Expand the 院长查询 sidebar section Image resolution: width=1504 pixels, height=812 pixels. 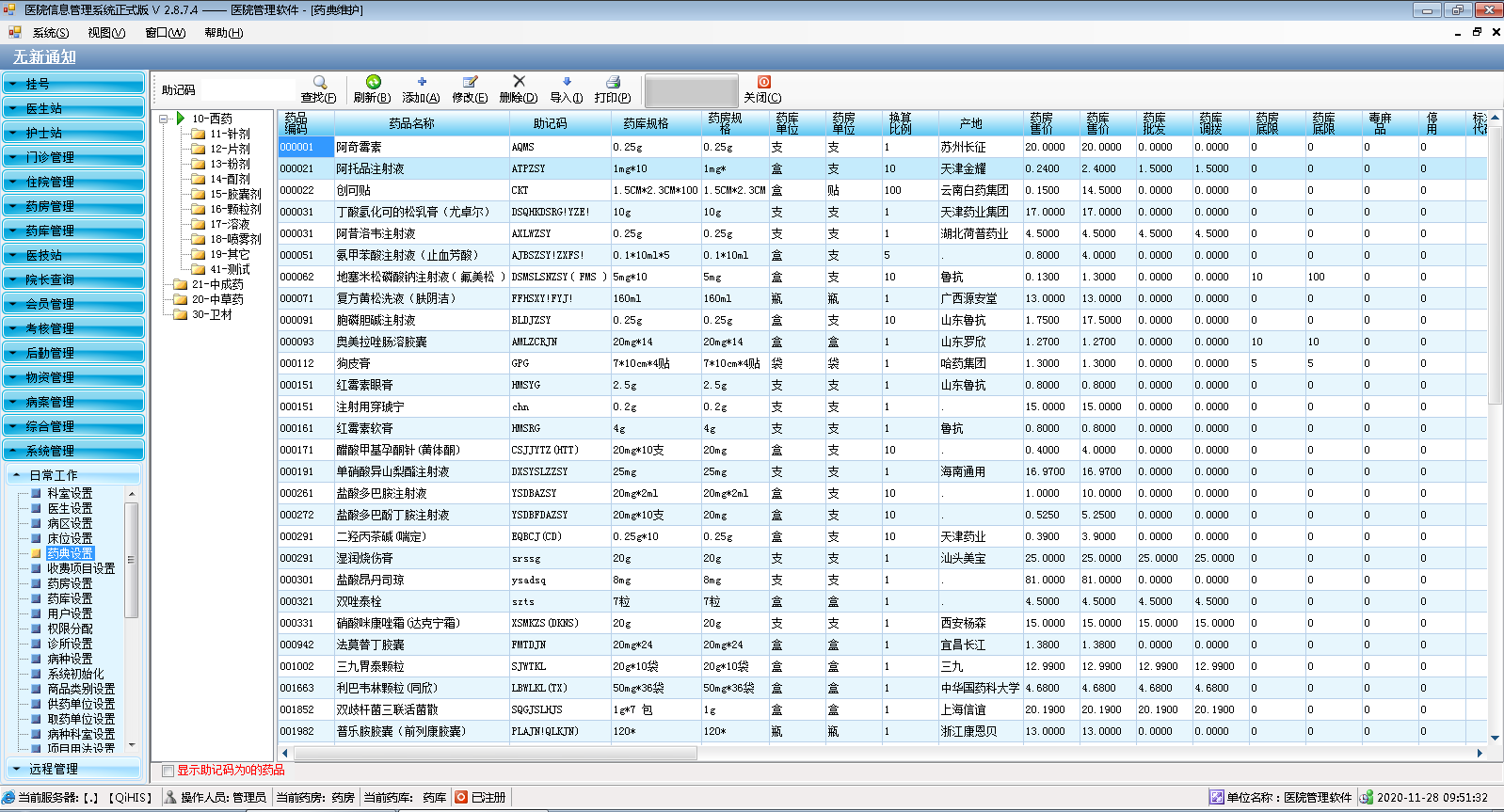pos(73,279)
